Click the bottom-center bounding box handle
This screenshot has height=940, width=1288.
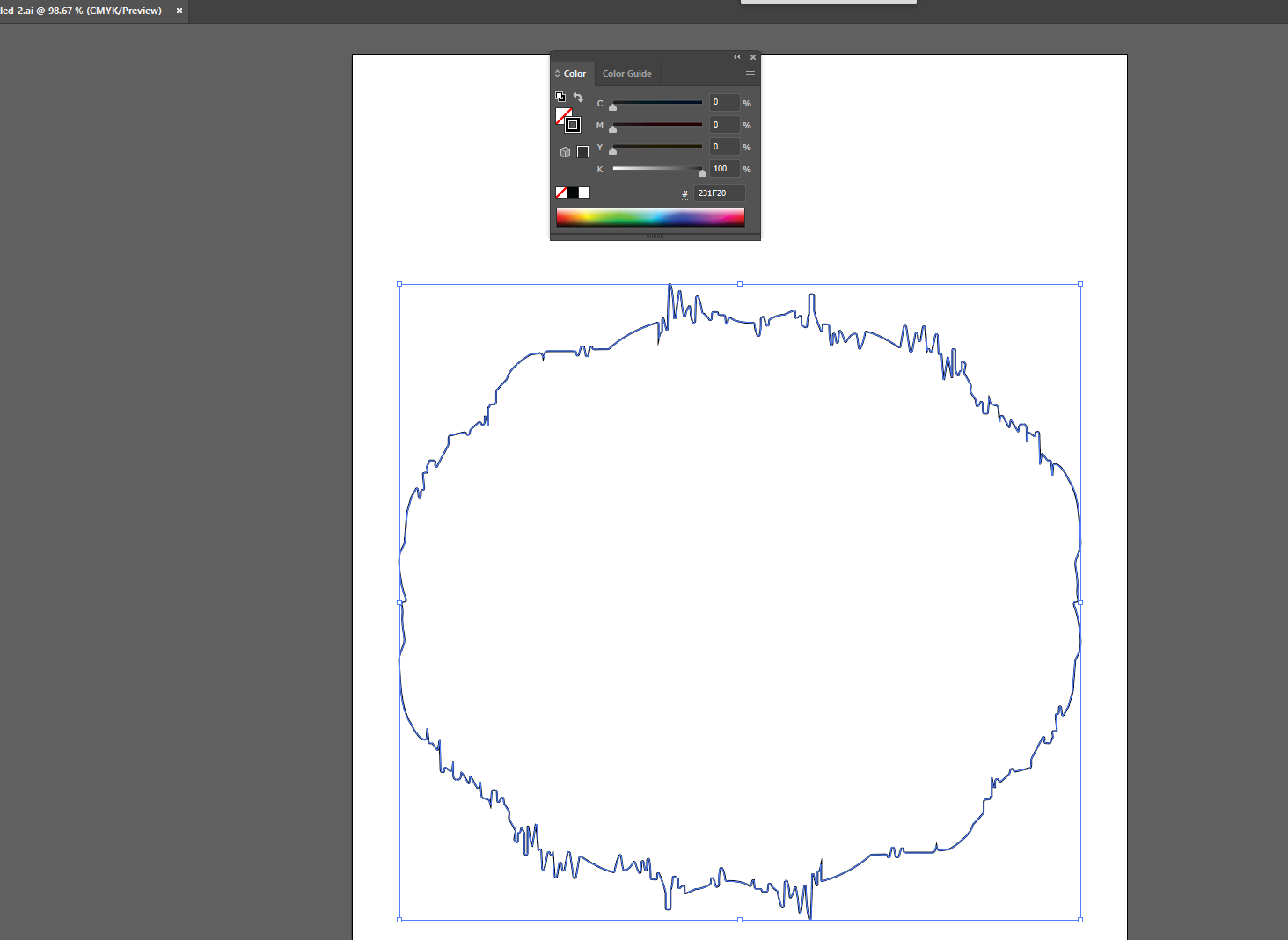[740, 920]
